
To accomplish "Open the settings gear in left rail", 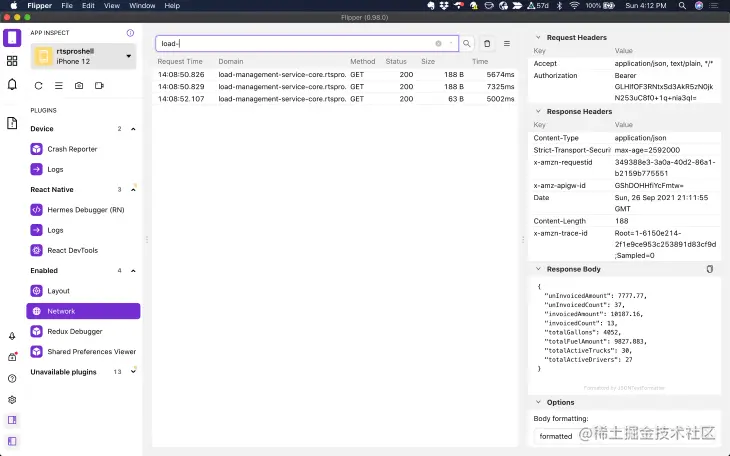I will (x=12, y=400).
